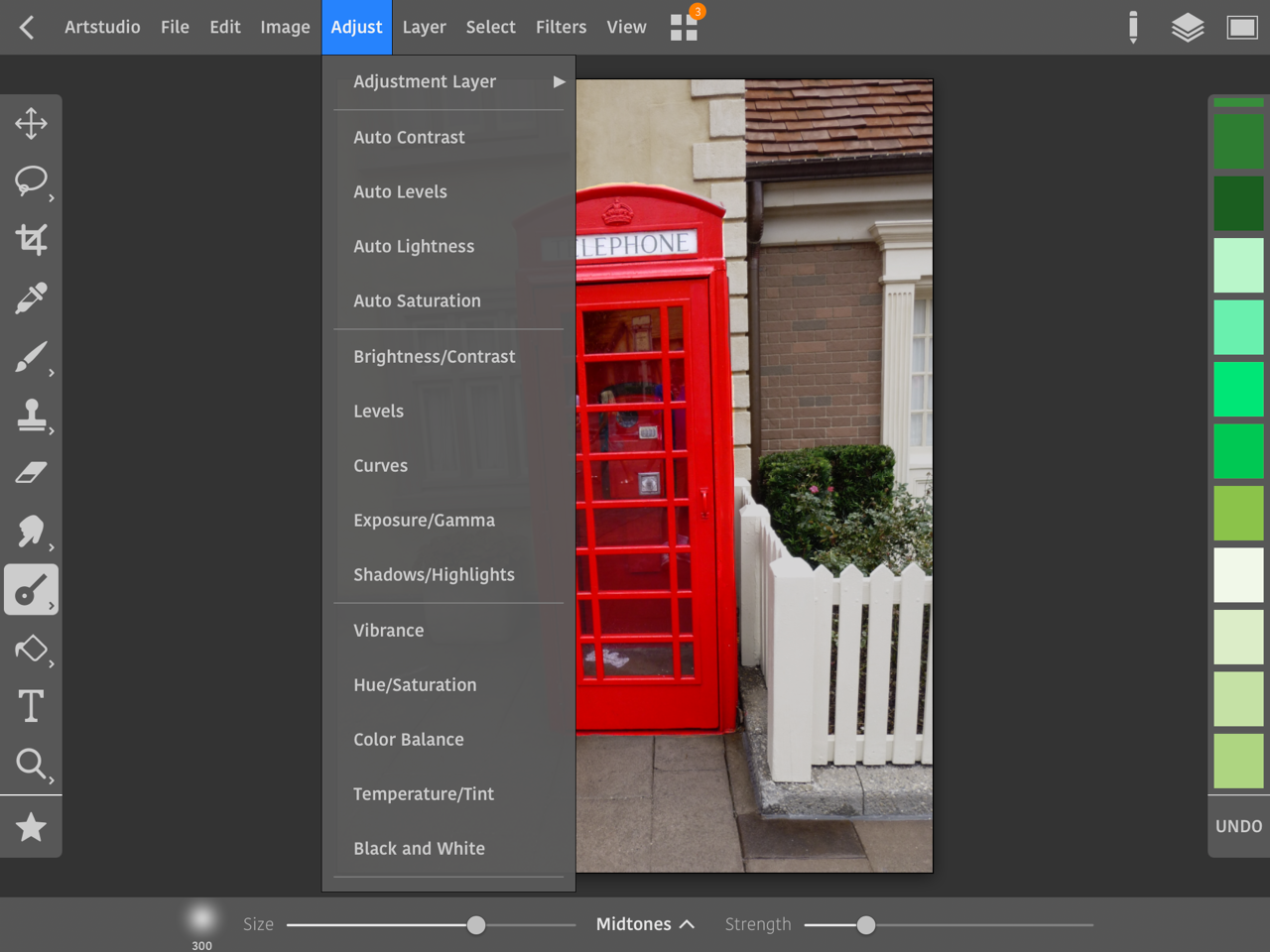Select the Paint Brush tool
This screenshot has width=1270, height=952.
[x=31, y=357]
